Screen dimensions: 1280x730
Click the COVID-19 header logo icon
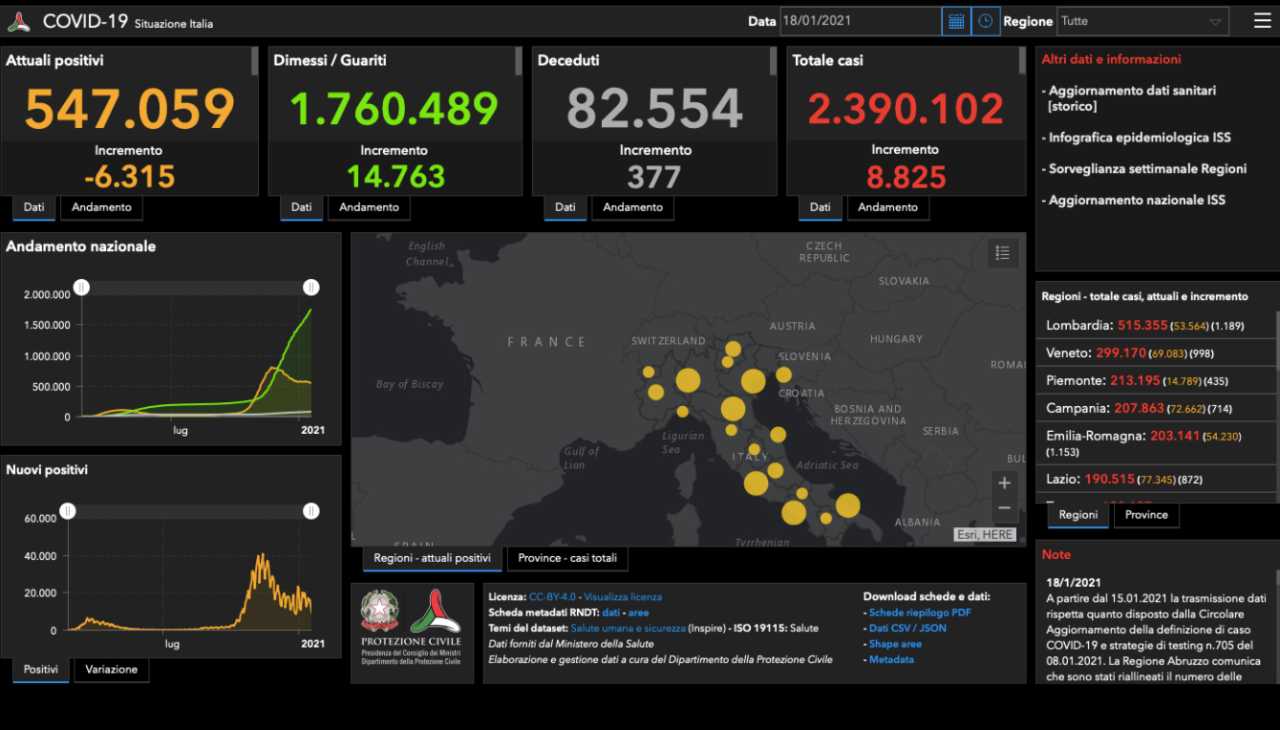coord(18,22)
